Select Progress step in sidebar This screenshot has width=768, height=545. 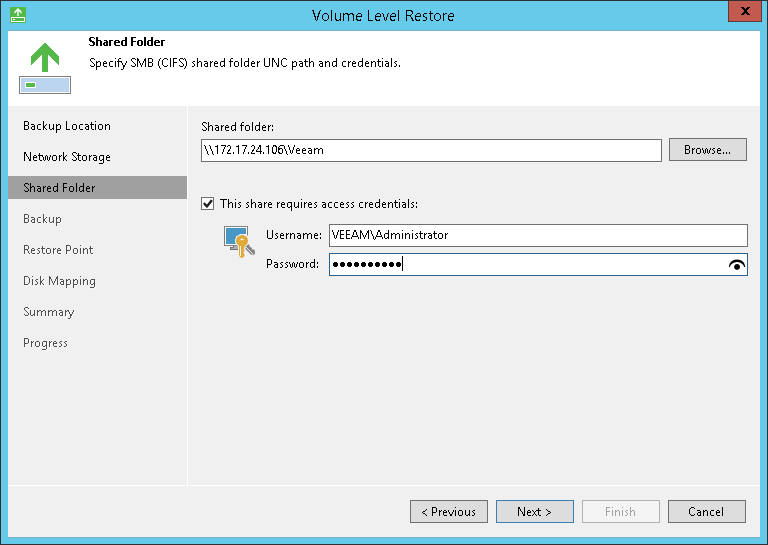pos(46,343)
